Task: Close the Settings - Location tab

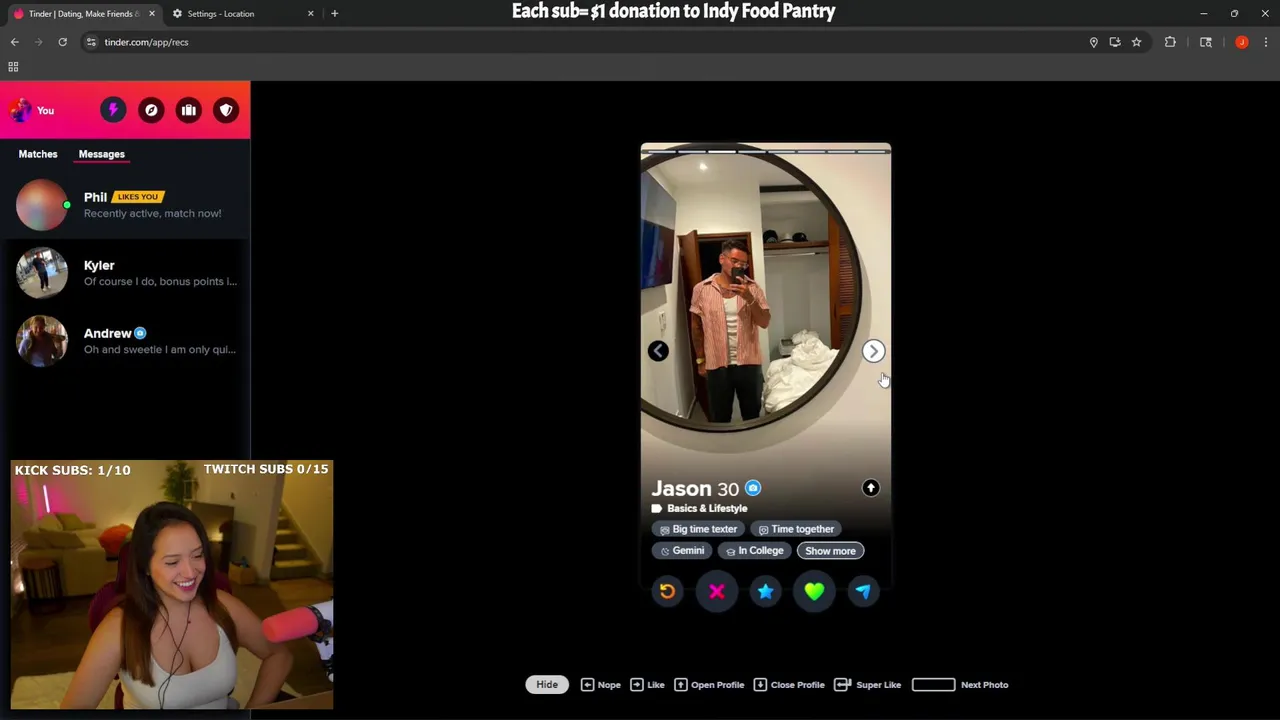Action: point(310,14)
